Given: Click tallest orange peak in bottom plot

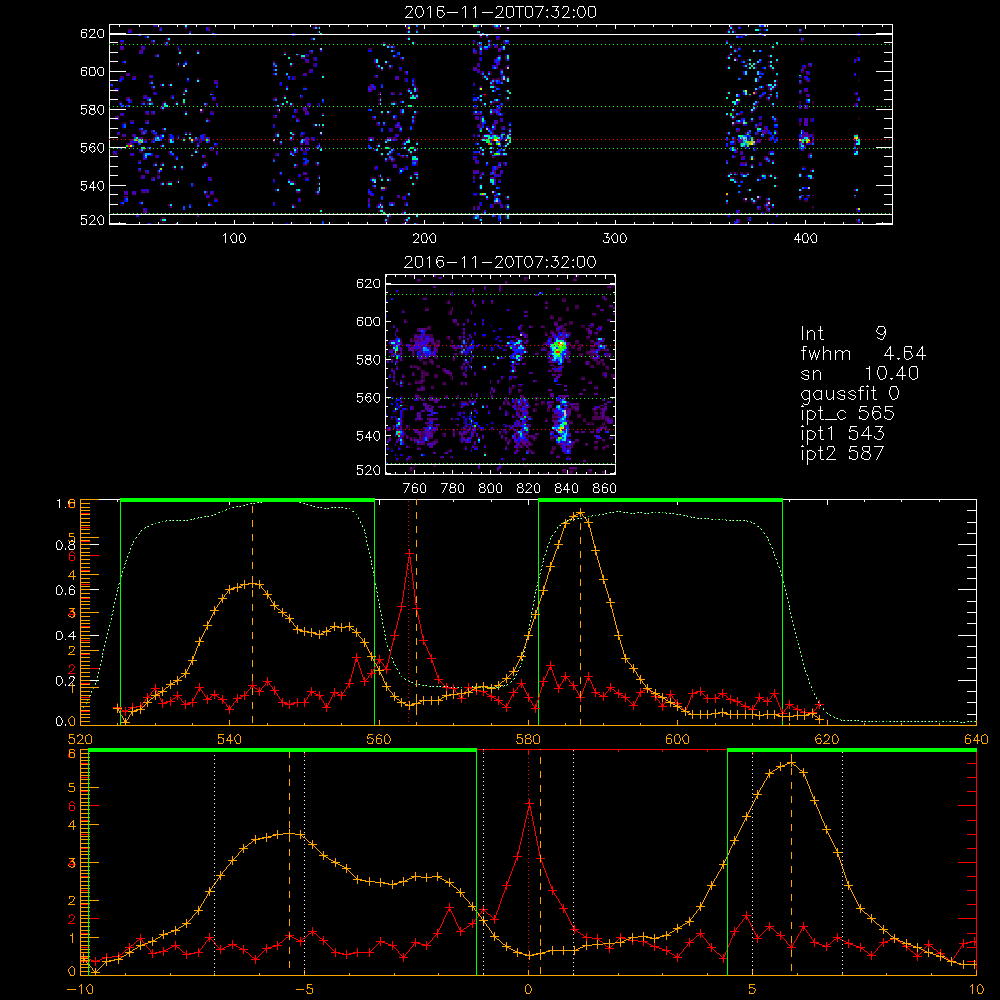Looking at the screenshot, I should [791, 763].
